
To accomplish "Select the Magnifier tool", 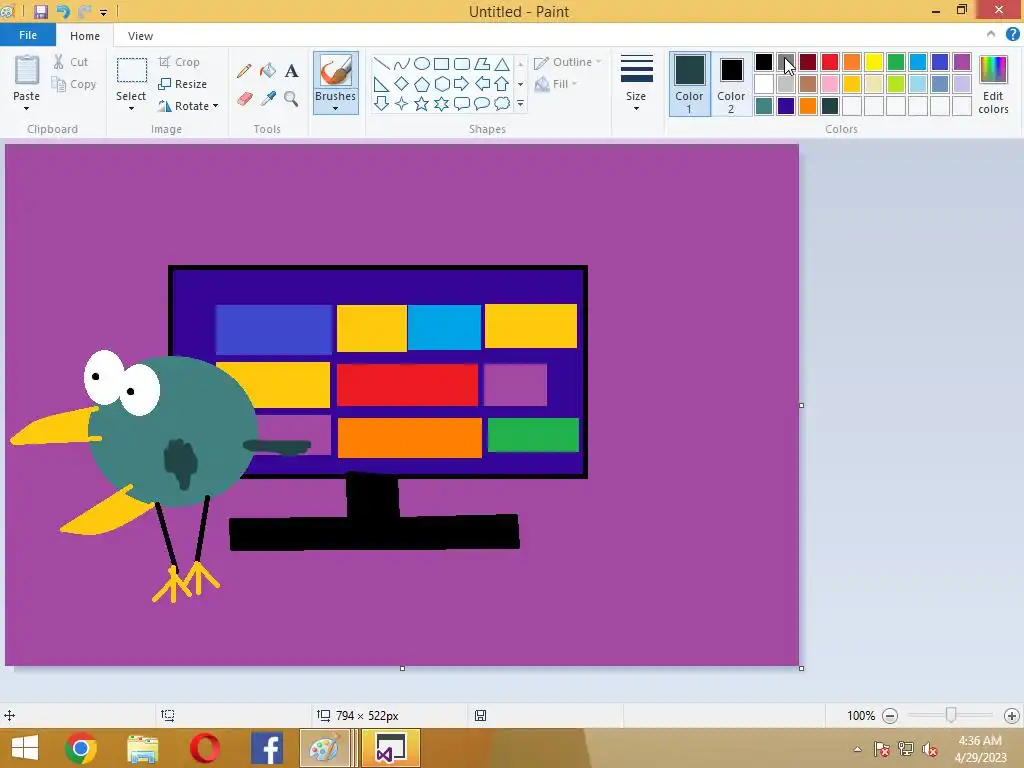I will pos(291,99).
